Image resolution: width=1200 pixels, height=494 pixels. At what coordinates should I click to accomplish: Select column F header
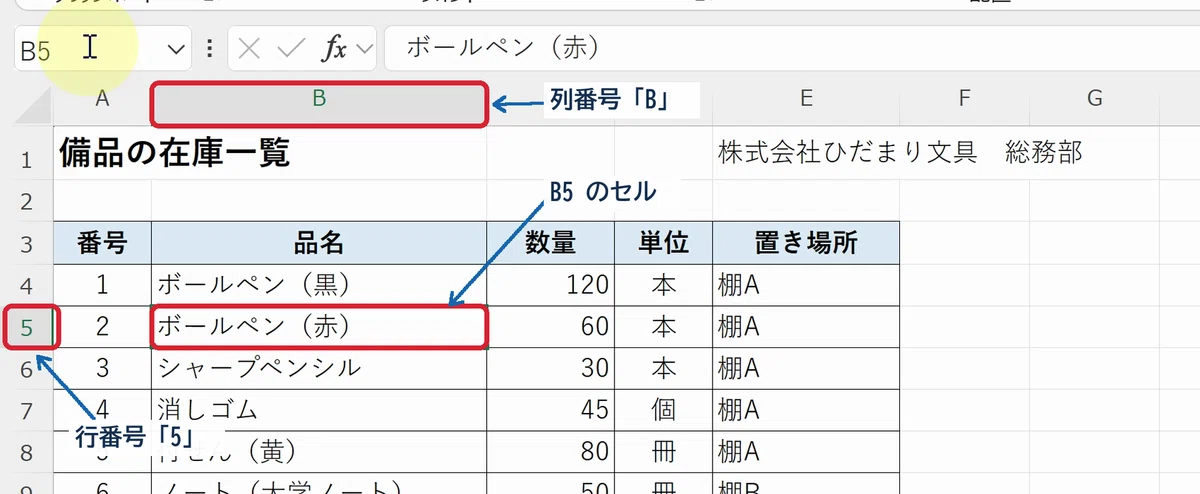click(x=964, y=98)
